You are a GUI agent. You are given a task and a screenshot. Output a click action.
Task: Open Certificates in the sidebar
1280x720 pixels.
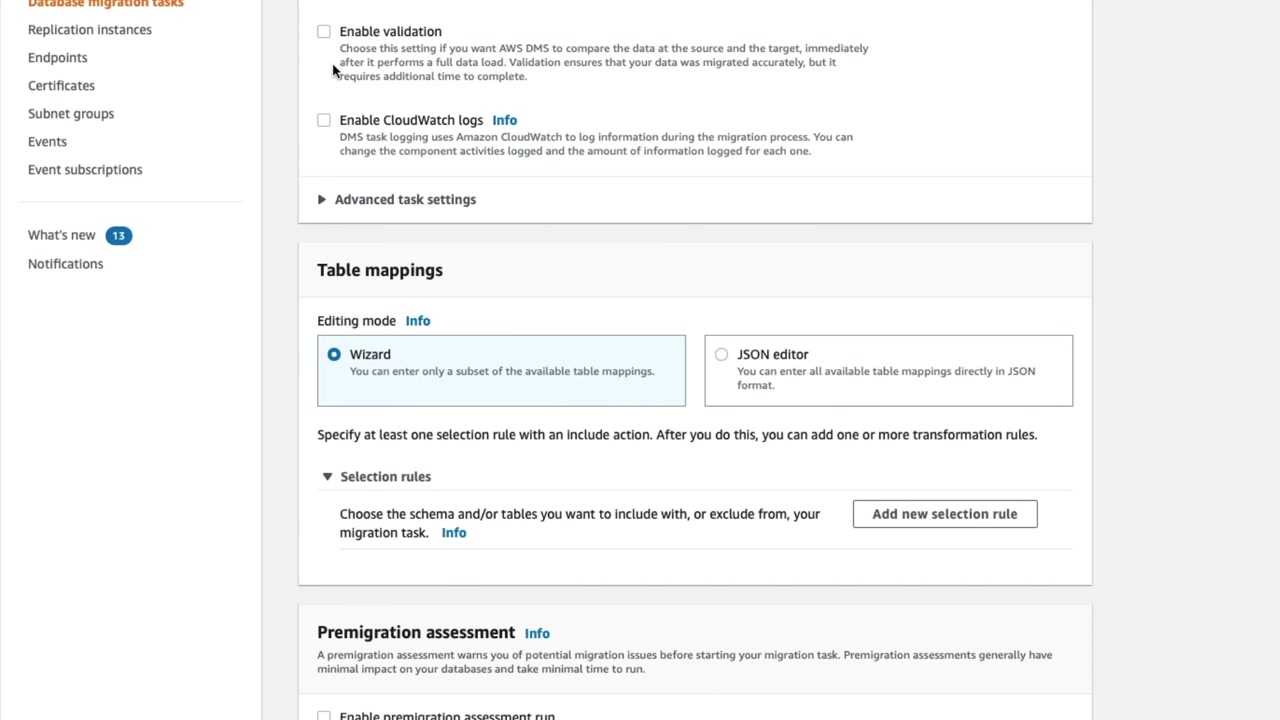click(x=61, y=86)
